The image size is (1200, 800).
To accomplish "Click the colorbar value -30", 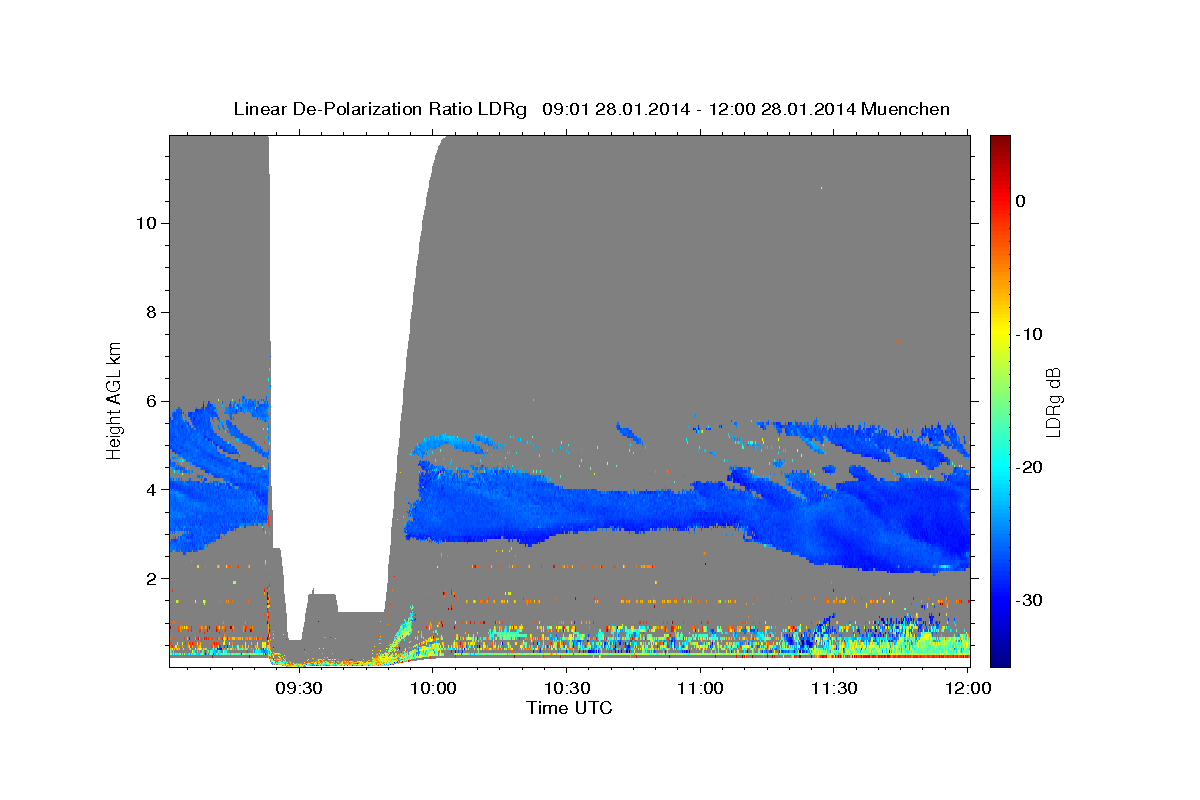I will coord(1029,600).
